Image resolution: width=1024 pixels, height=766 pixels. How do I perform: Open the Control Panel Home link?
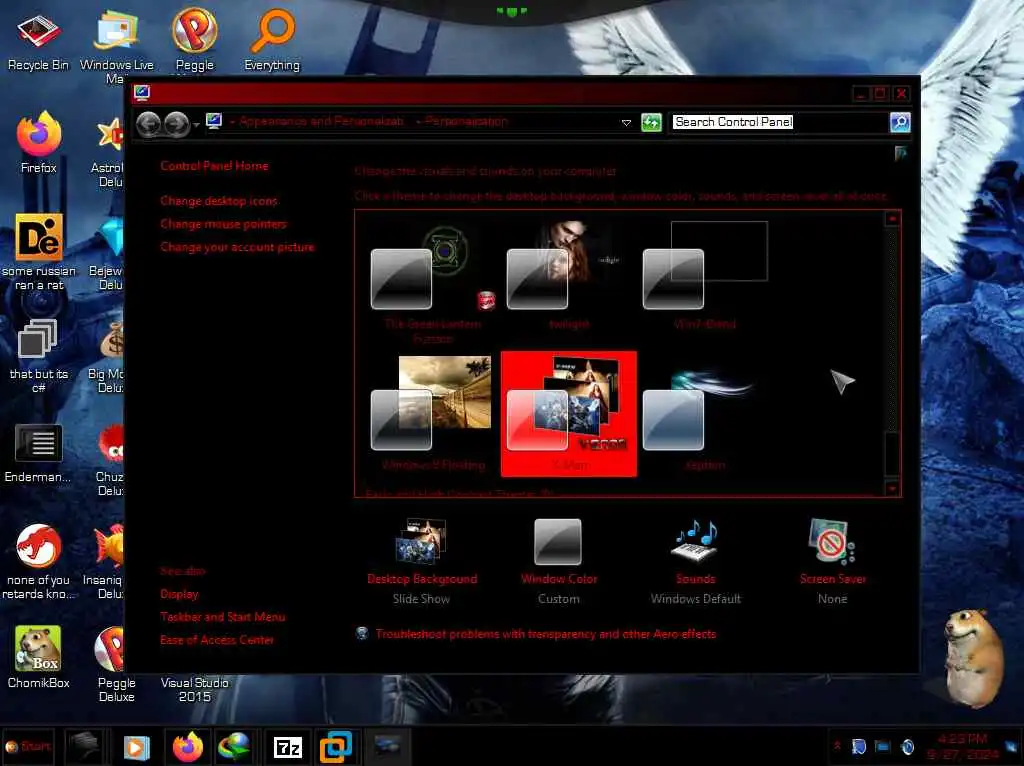[x=214, y=166]
